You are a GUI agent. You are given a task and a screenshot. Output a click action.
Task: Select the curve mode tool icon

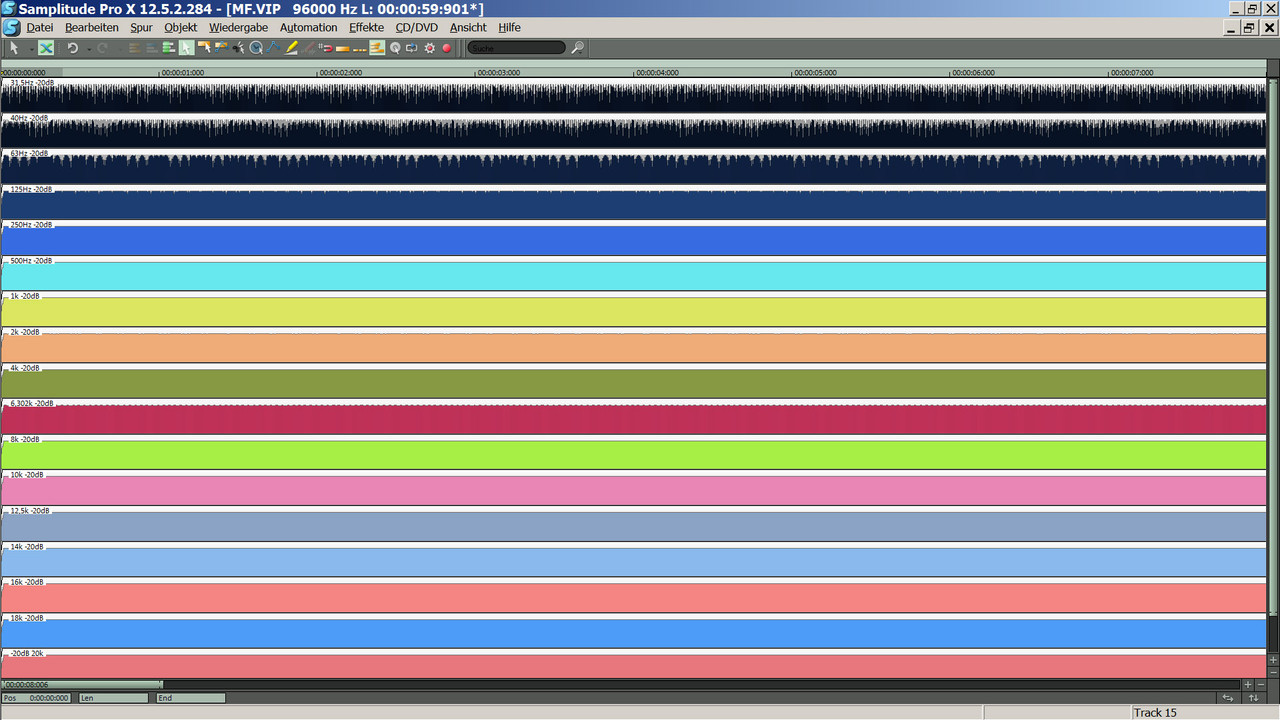220,47
